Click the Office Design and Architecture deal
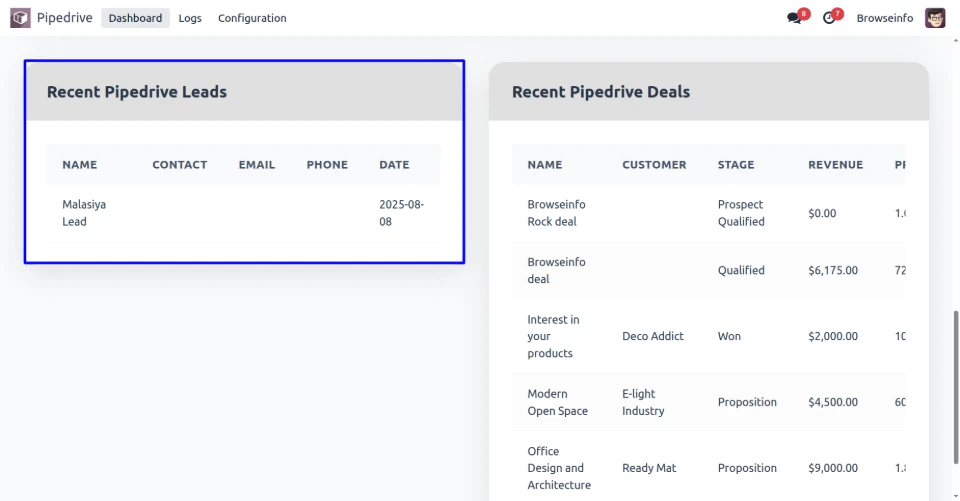 559,468
